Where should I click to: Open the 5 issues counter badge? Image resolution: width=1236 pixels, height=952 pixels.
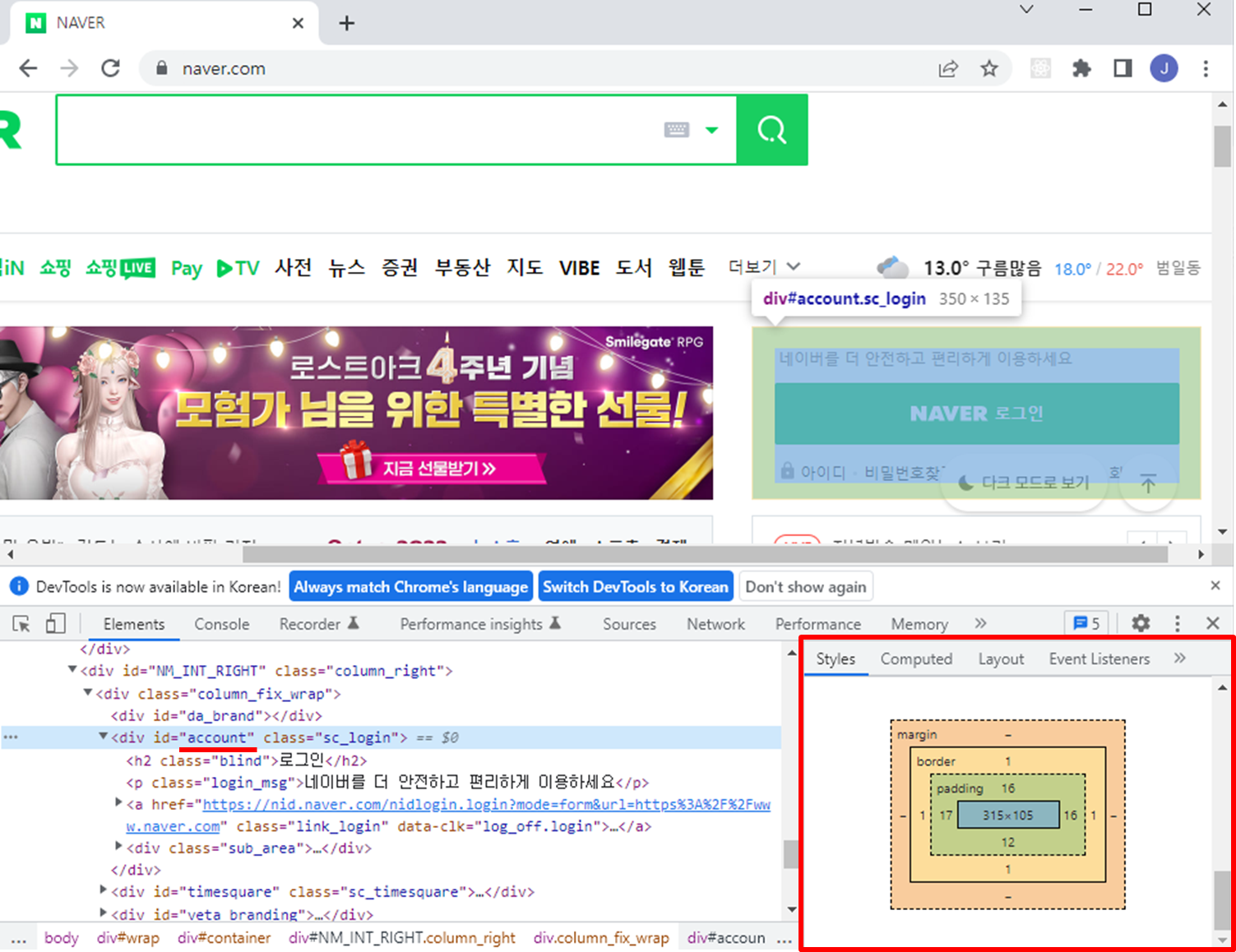(x=1087, y=623)
